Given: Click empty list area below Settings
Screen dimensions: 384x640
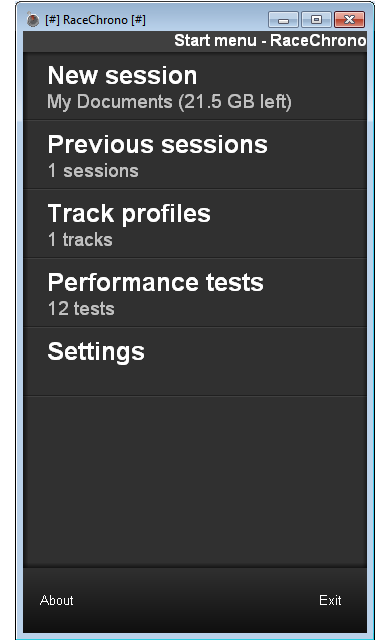Looking at the screenshot, I should coord(195,482).
